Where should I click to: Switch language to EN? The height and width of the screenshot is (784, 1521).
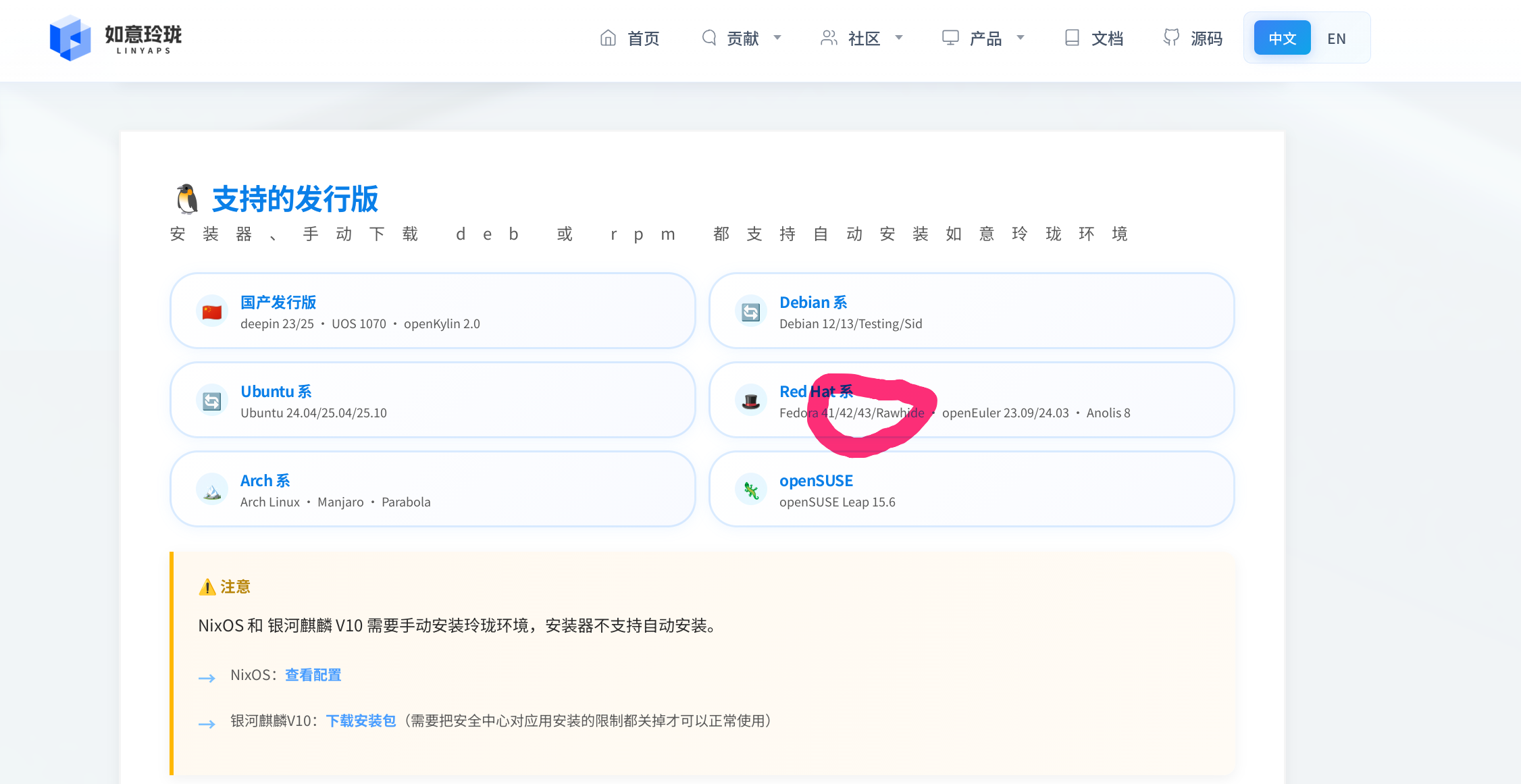click(1337, 38)
